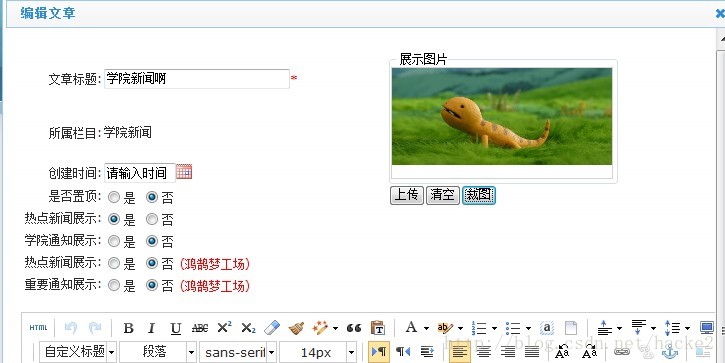Indent the first line of paragraph

click(x=427, y=352)
